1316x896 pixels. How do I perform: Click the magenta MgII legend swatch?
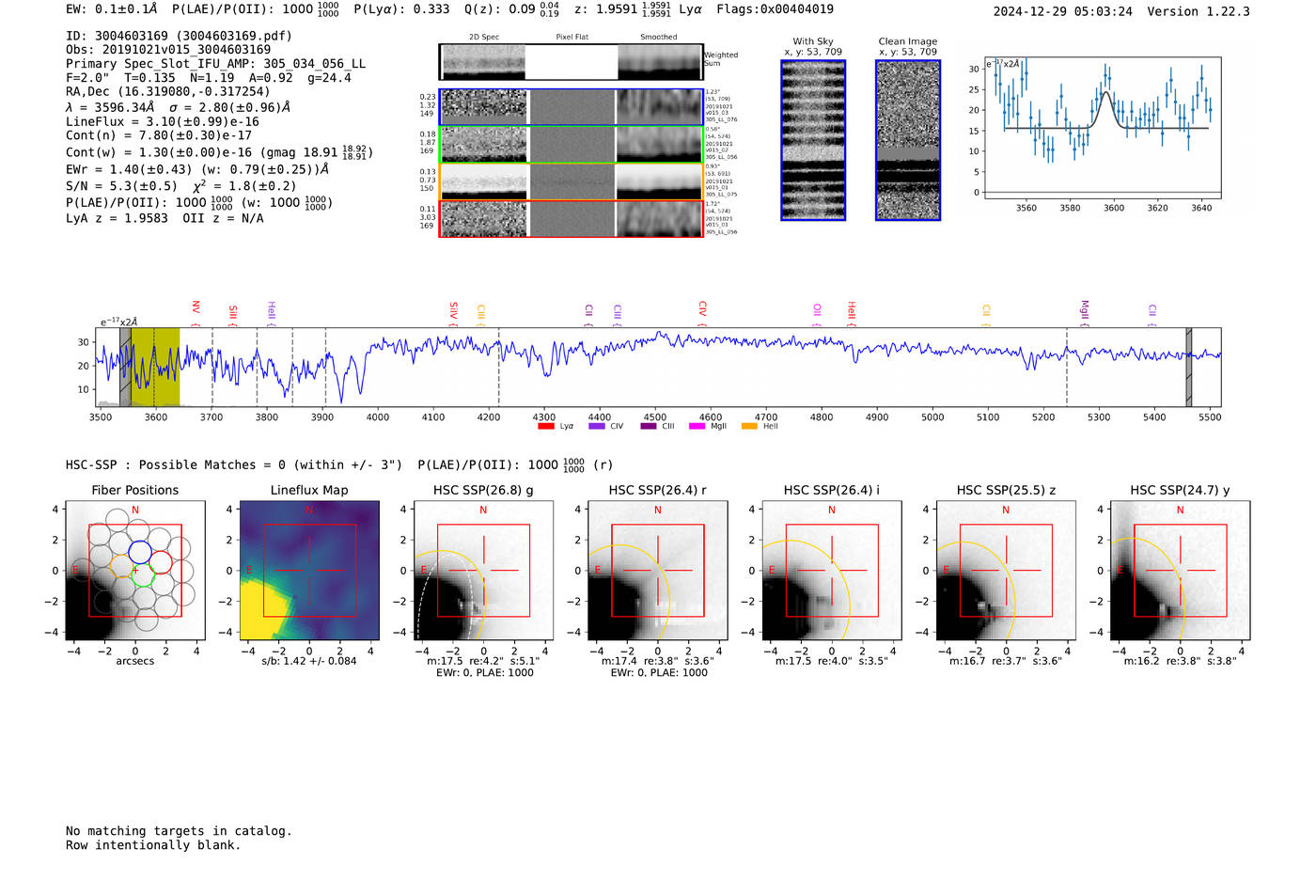click(x=697, y=426)
